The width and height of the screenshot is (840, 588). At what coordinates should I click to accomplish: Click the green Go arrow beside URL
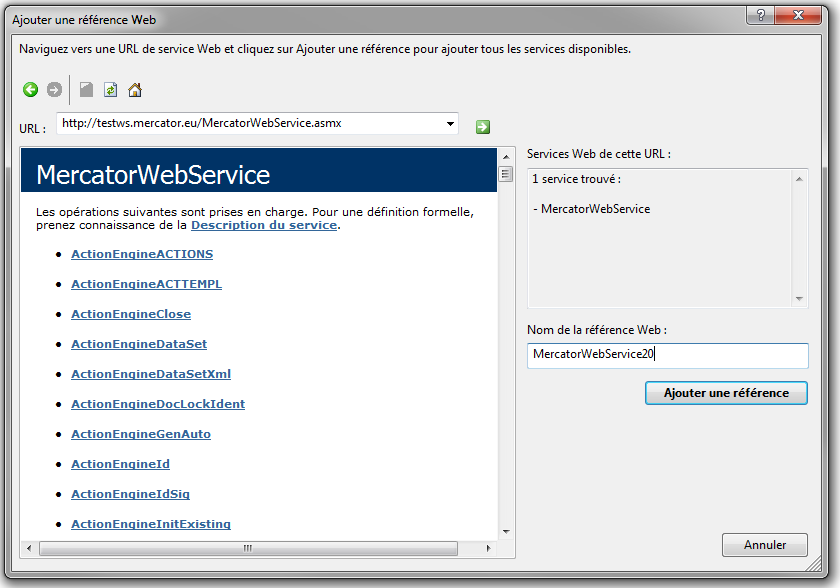click(x=483, y=126)
